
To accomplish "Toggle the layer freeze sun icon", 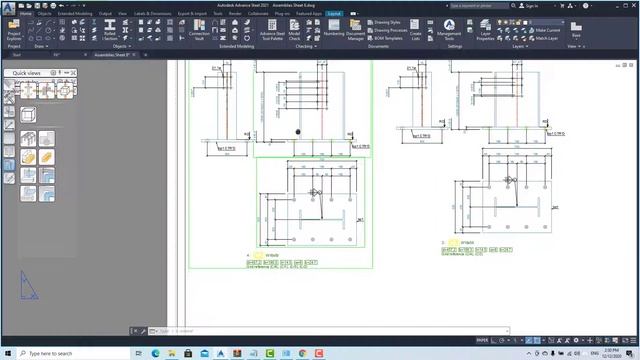I will coord(506,22).
